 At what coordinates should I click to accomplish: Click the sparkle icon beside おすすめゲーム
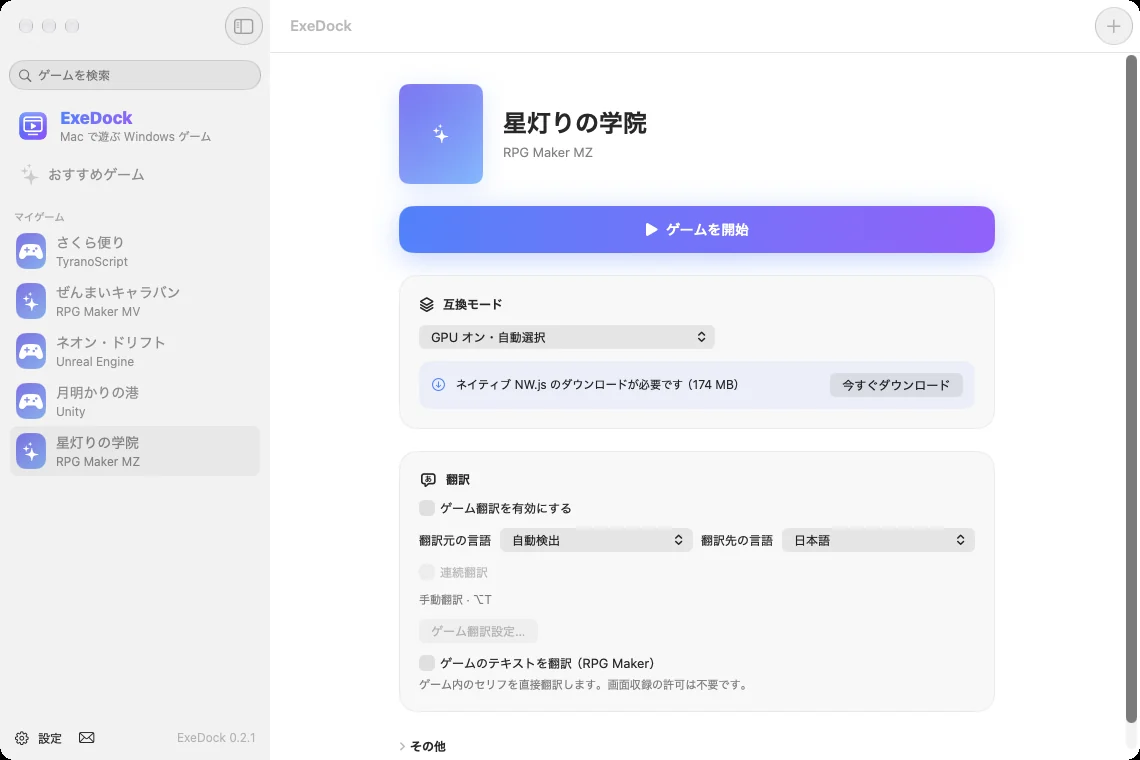[29, 175]
